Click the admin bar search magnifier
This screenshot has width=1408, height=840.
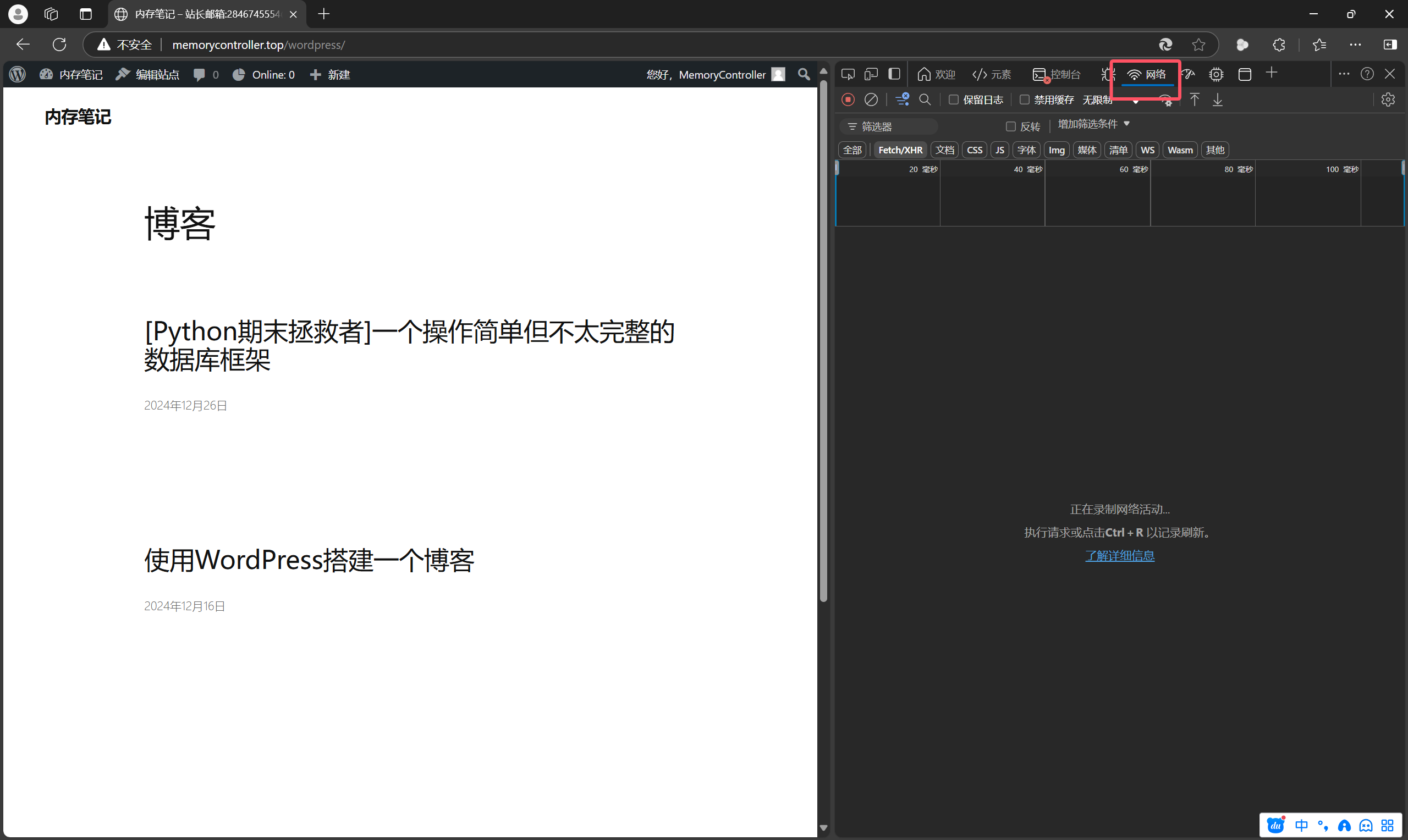pyautogui.click(x=804, y=74)
